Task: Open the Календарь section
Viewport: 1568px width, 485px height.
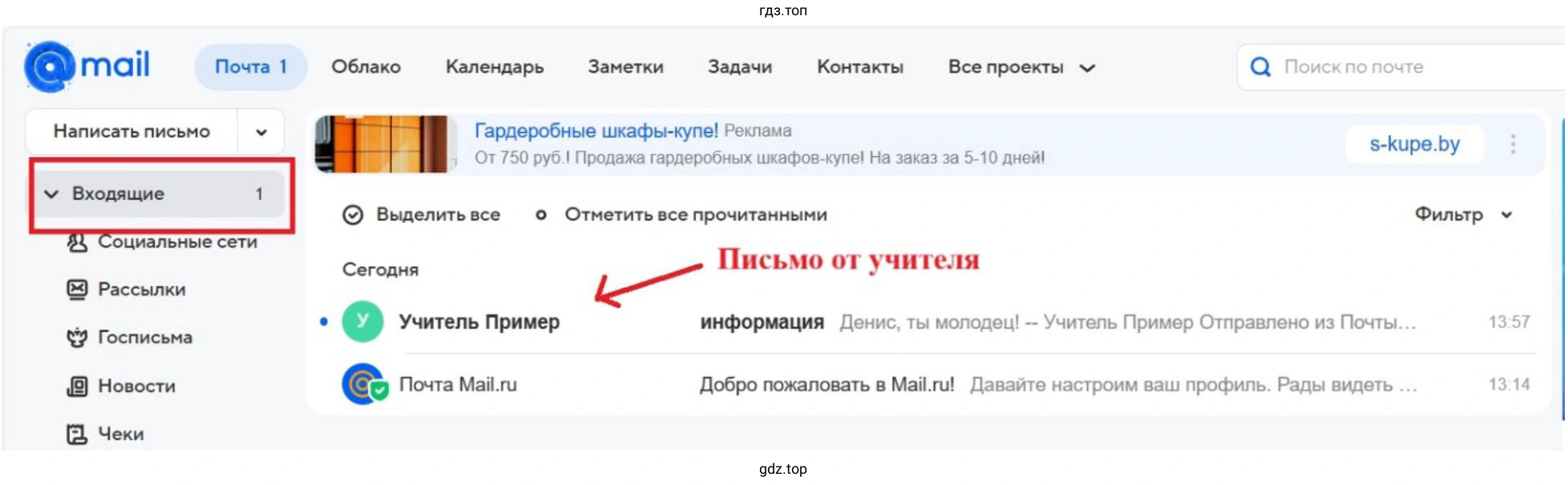Action: pos(495,67)
